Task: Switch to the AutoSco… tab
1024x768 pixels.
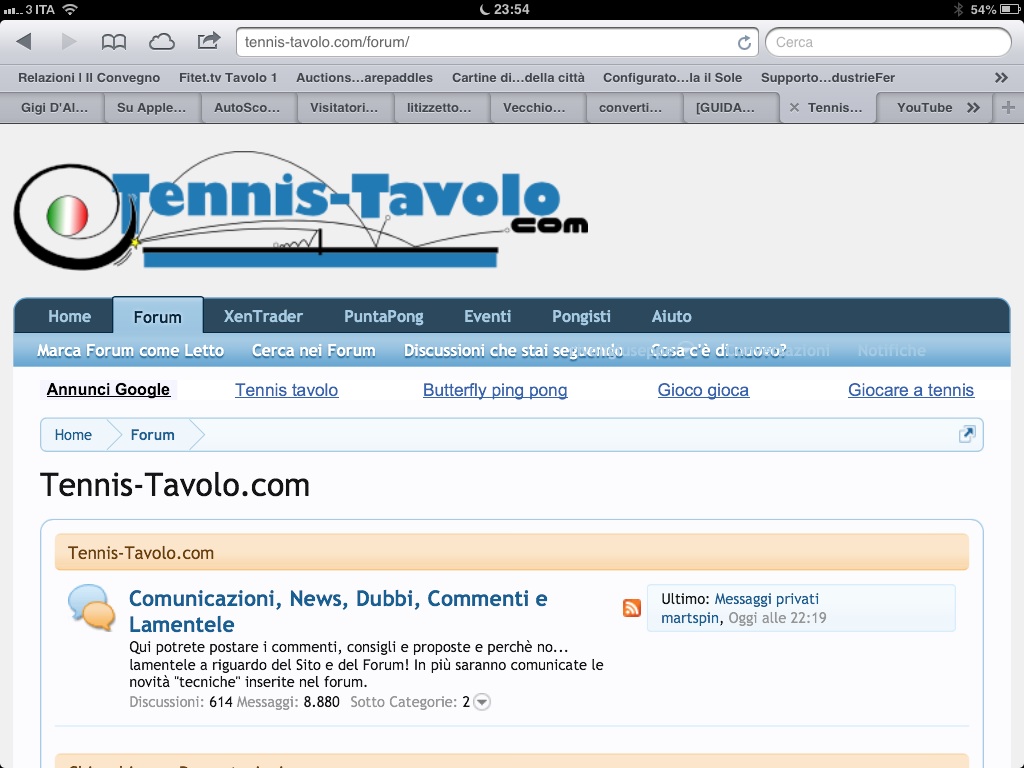Action: (247, 108)
